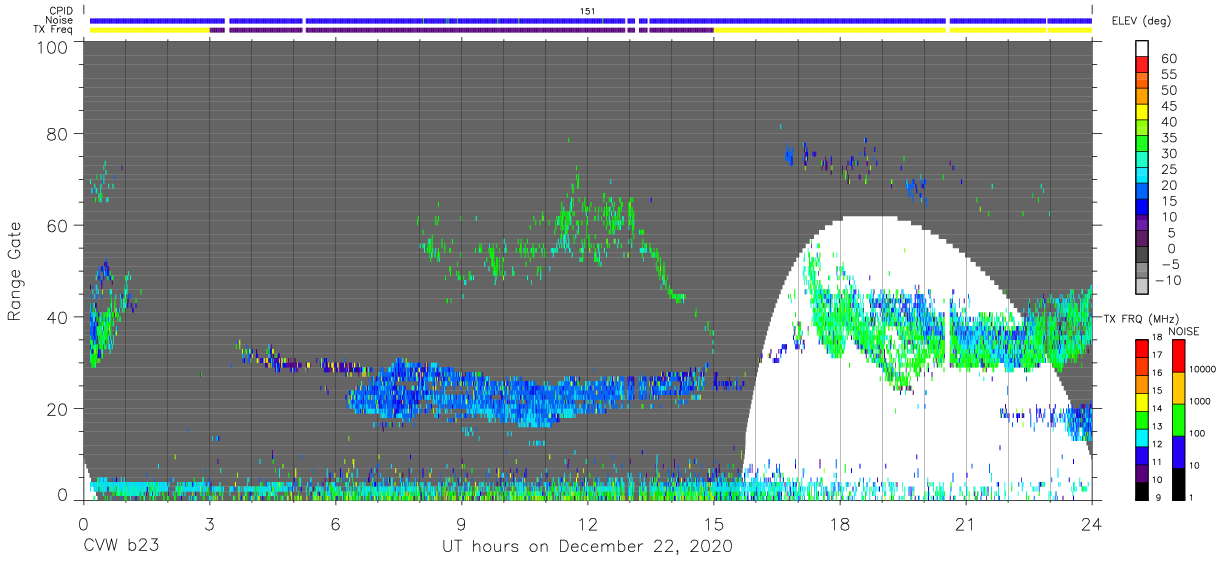Click the 18 tick label on the UT hours axis
1228x567 pixels.
839,523
